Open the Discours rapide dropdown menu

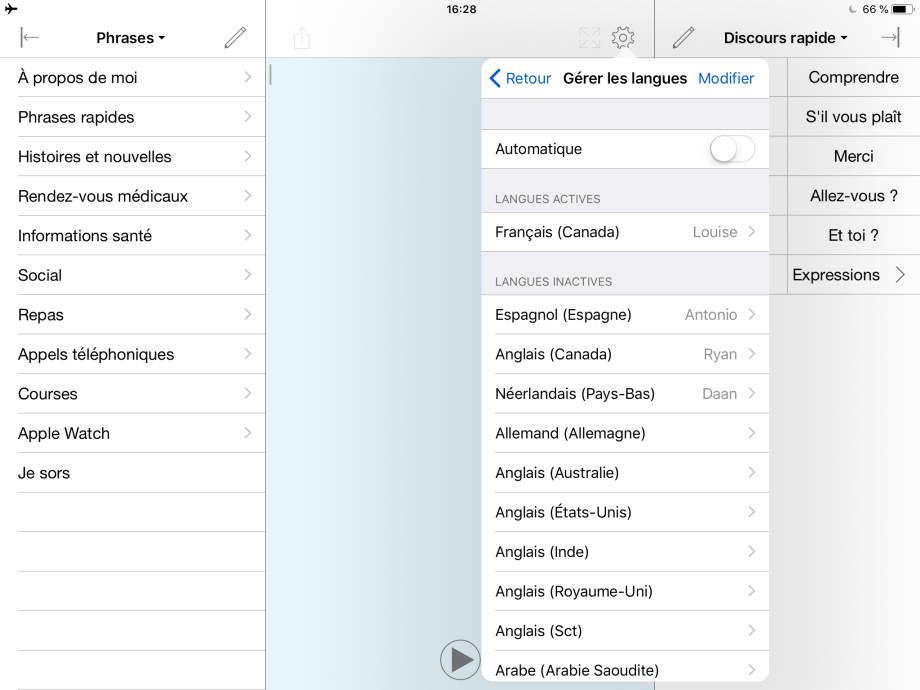coord(786,38)
